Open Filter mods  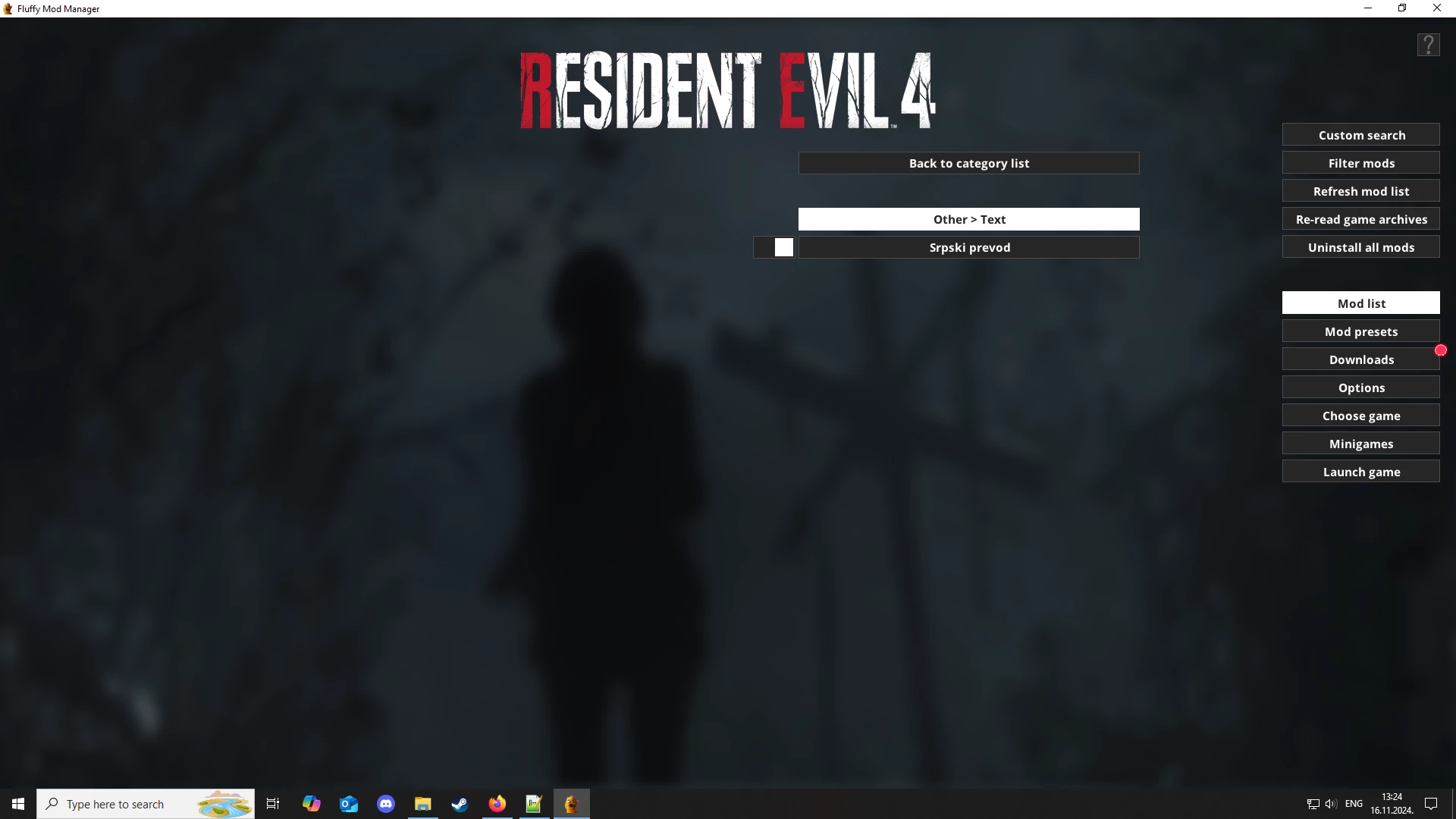[x=1360, y=163]
